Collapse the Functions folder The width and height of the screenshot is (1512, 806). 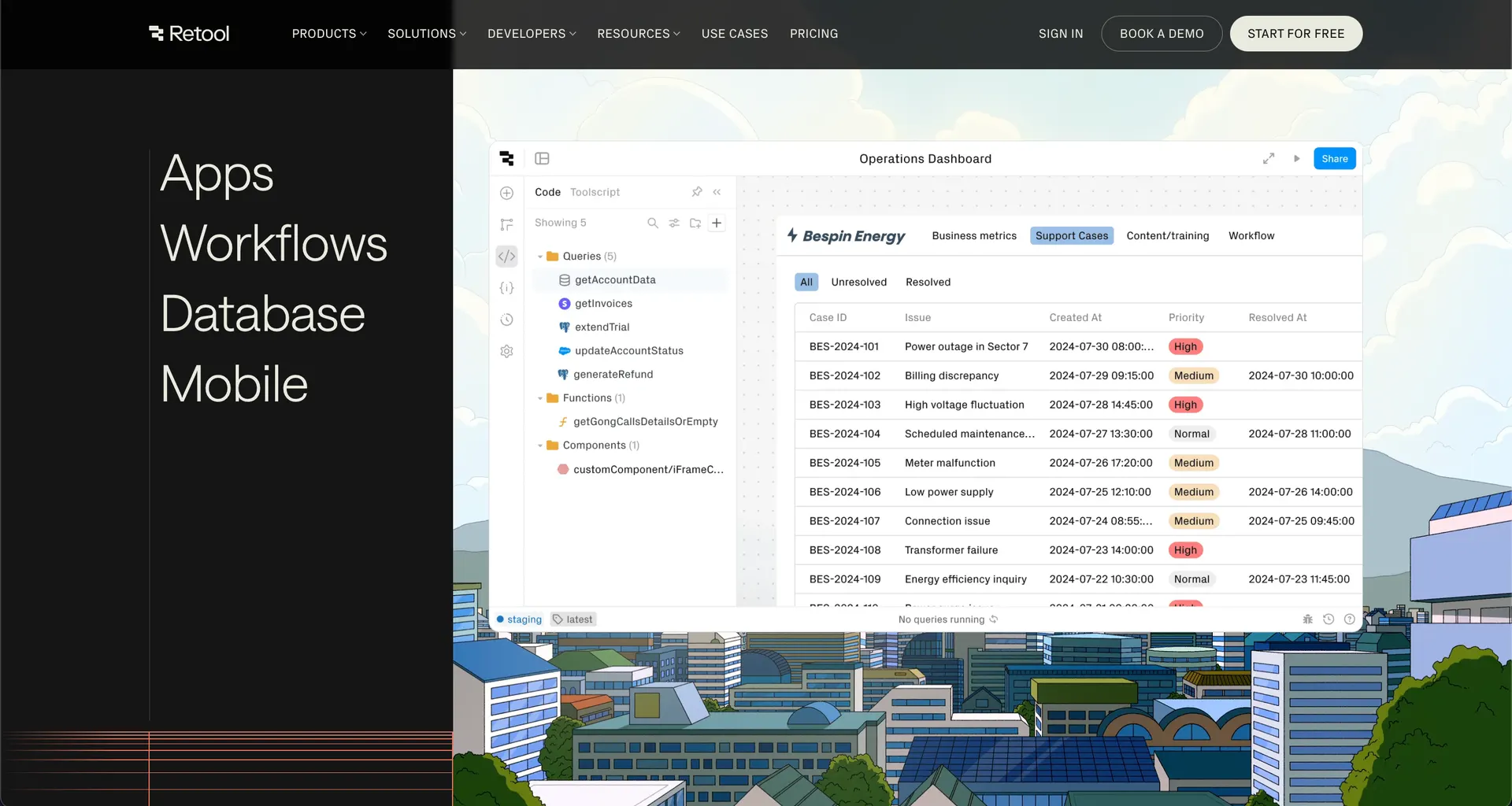[x=539, y=398]
